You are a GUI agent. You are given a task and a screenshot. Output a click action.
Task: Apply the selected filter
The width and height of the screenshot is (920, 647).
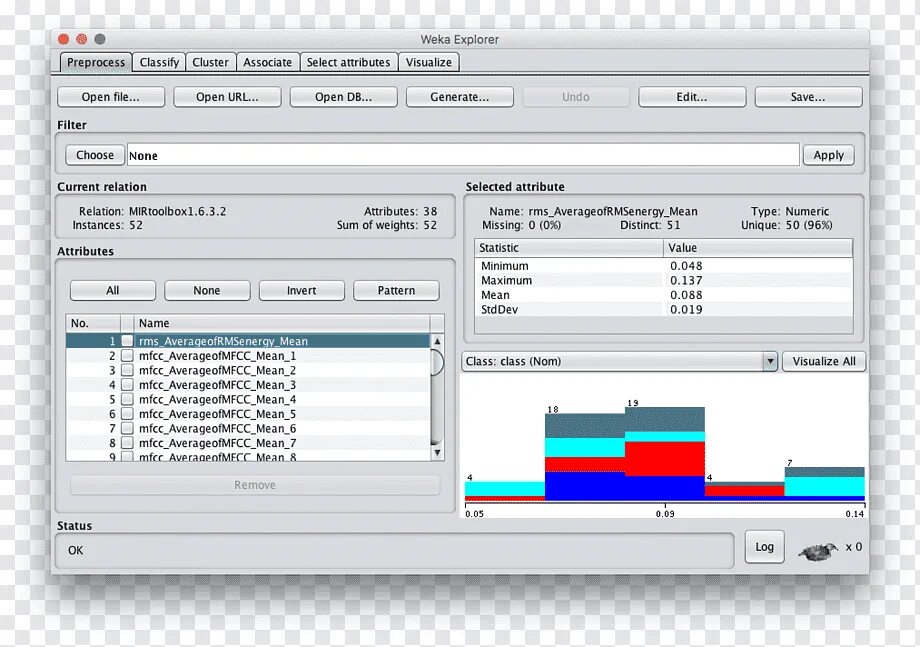828,155
